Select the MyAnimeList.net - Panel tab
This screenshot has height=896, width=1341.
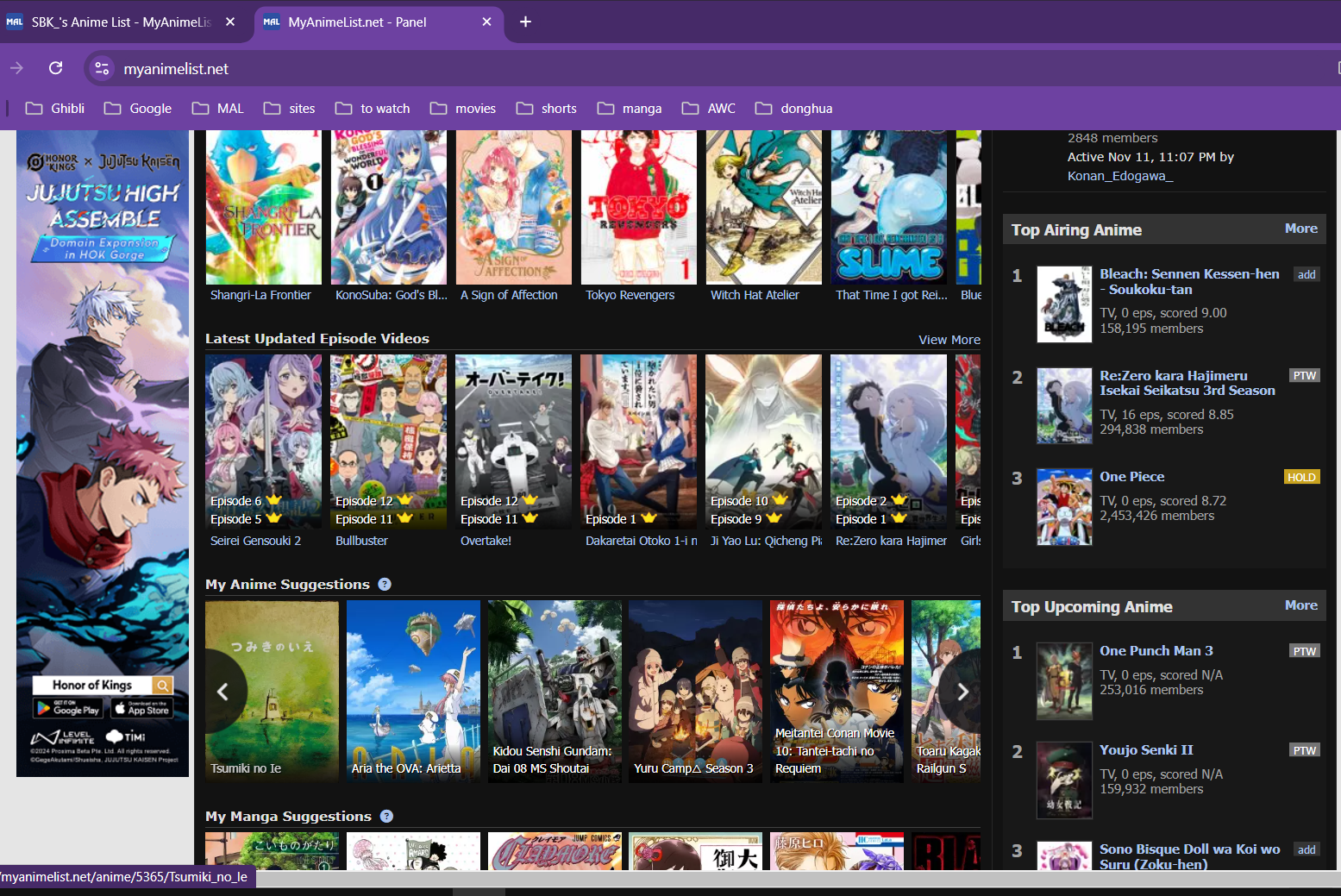pyautogui.click(x=379, y=22)
